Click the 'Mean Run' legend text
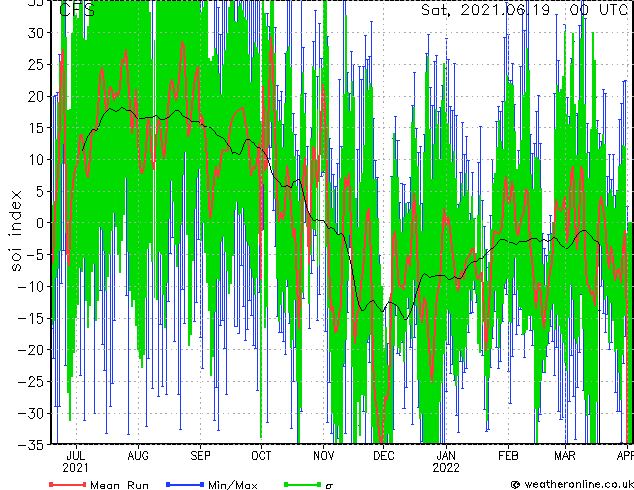Viewport: 634px width, 490px height. click(120, 485)
